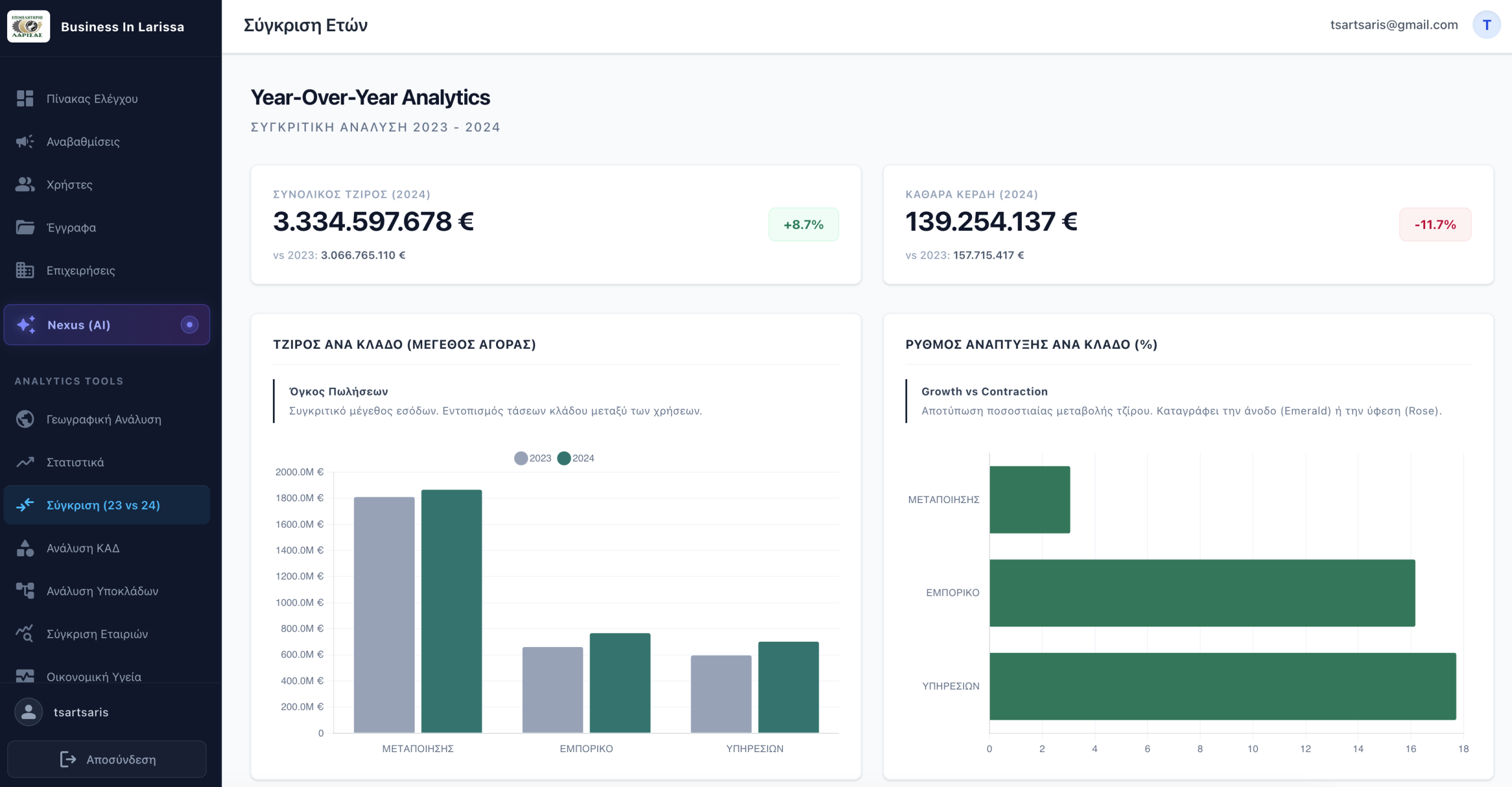This screenshot has width=1512, height=787.
Task: Open the Γεωγραφική Ανάλυση globe icon
Action: pyautogui.click(x=25, y=419)
